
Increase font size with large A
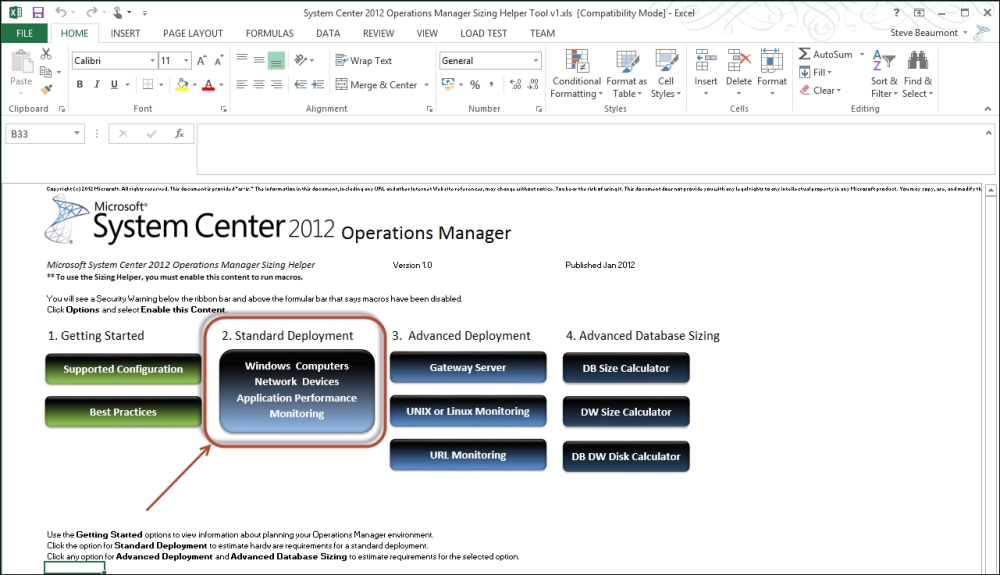[x=202, y=61]
